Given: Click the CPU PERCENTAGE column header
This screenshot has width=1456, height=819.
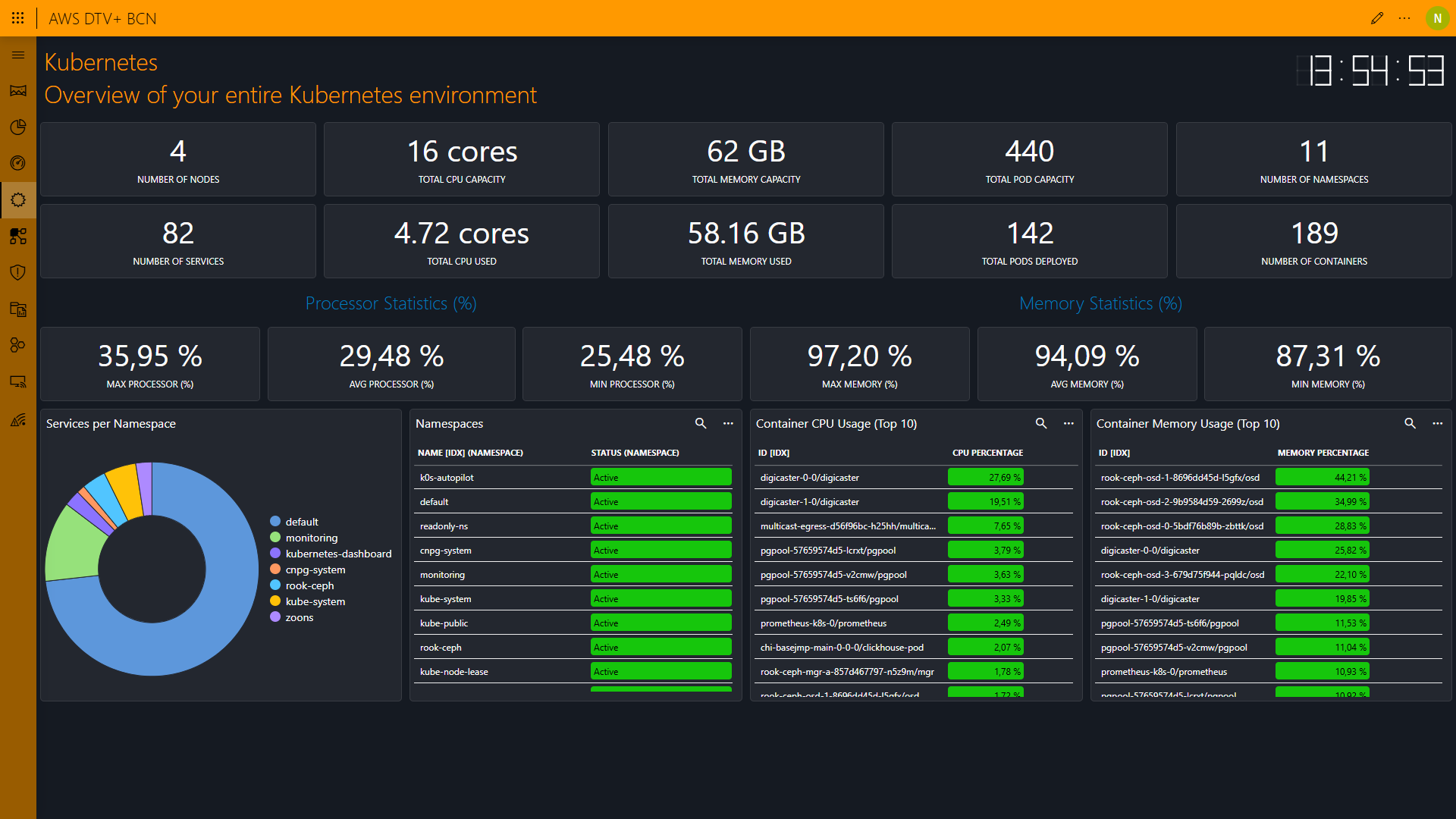Looking at the screenshot, I should (x=987, y=453).
